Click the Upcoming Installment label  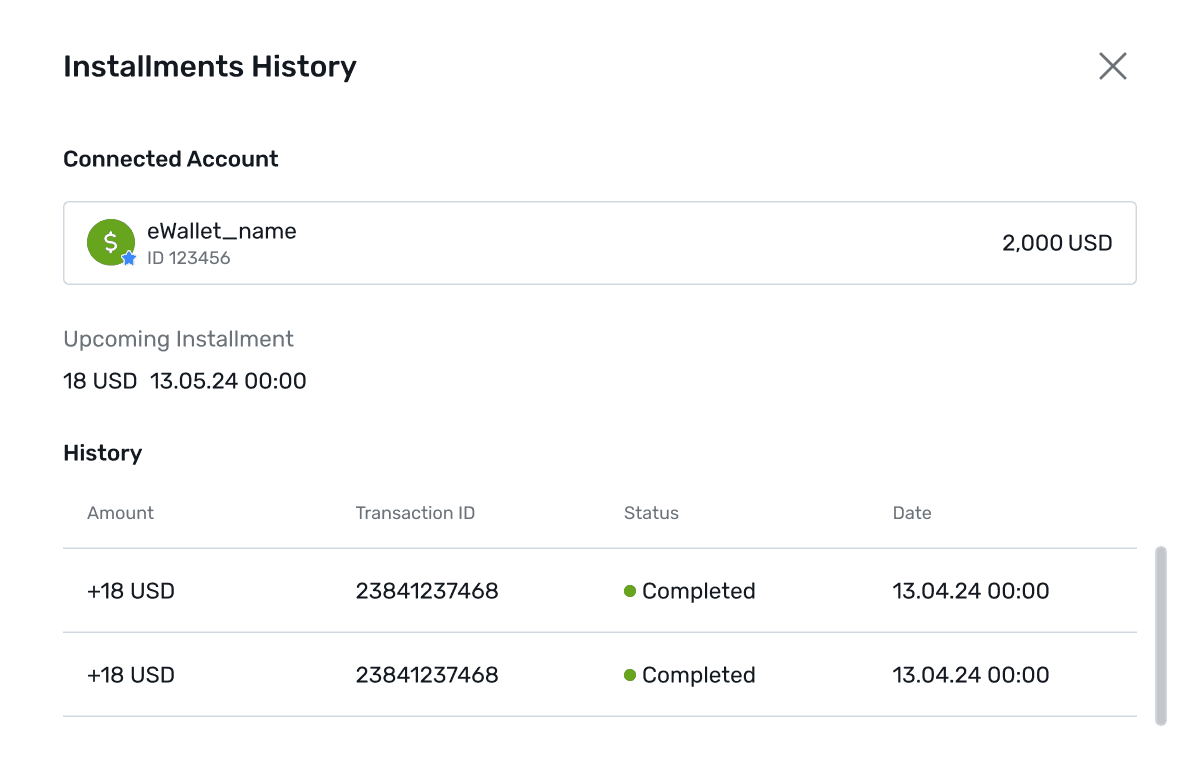coord(178,339)
